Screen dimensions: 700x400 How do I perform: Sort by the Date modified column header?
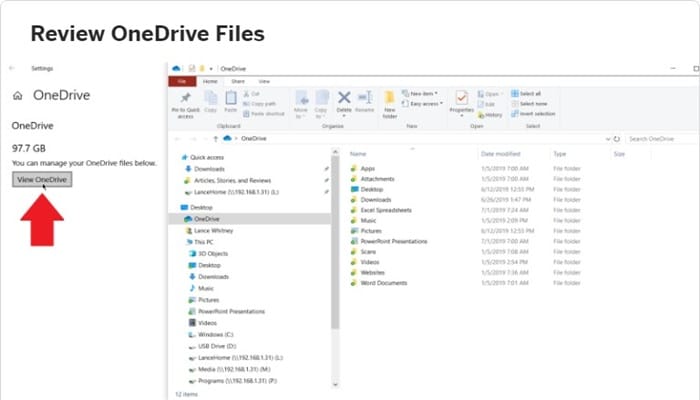point(500,154)
